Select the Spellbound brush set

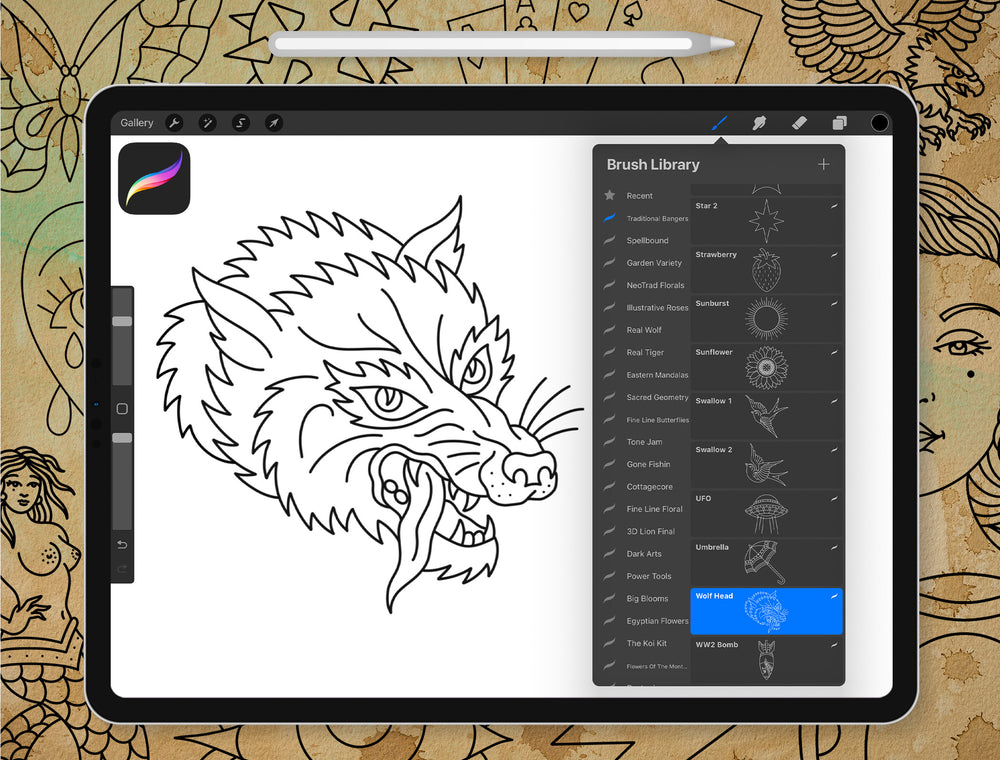(x=647, y=241)
